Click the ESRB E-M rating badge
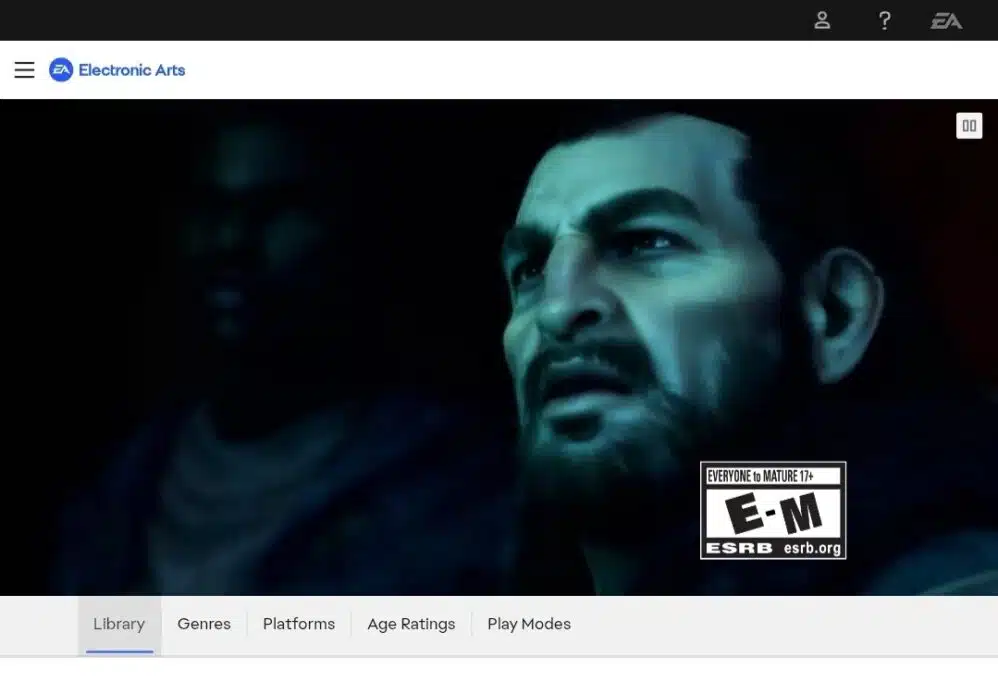 pos(773,510)
